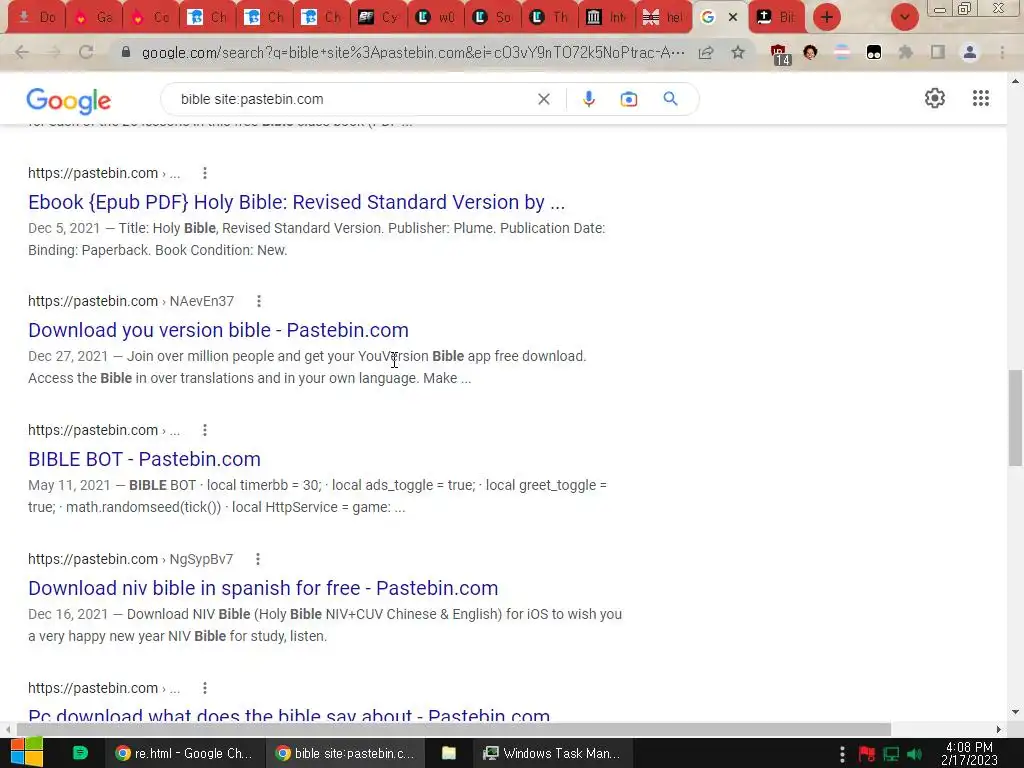Close the active Google tab
Screen dimensions: 1024x768
click(x=733, y=18)
